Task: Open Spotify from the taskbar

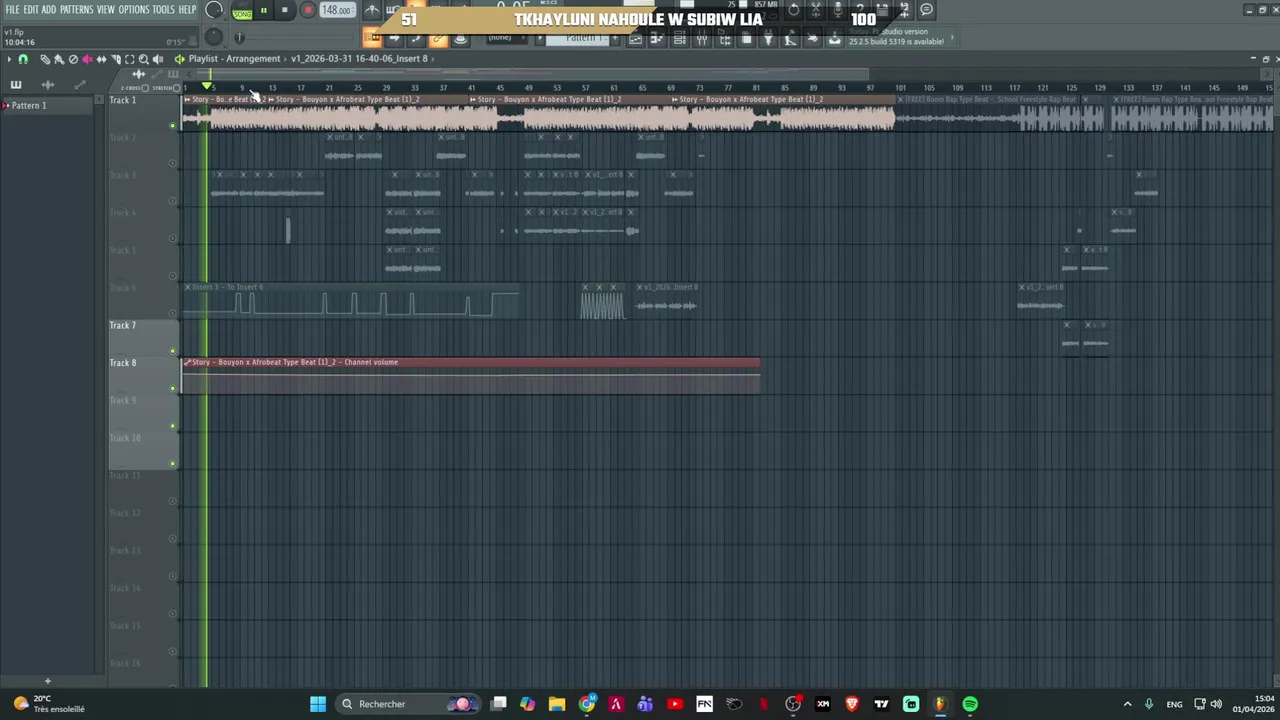Action: pyautogui.click(x=970, y=704)
